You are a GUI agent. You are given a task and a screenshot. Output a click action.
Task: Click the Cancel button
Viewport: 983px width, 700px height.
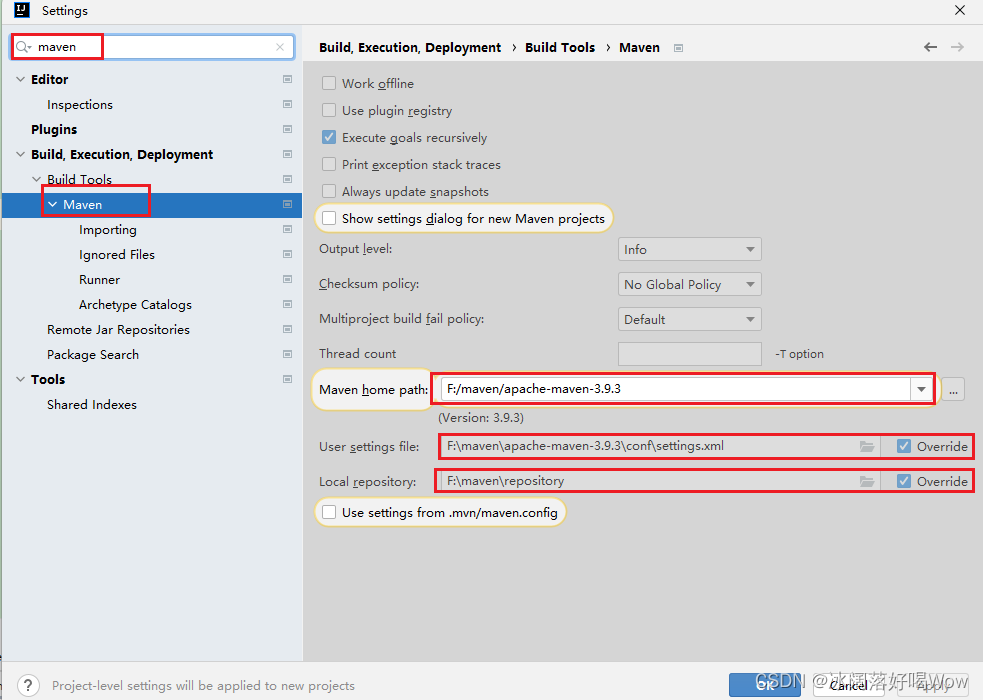(x=848, y=685)
